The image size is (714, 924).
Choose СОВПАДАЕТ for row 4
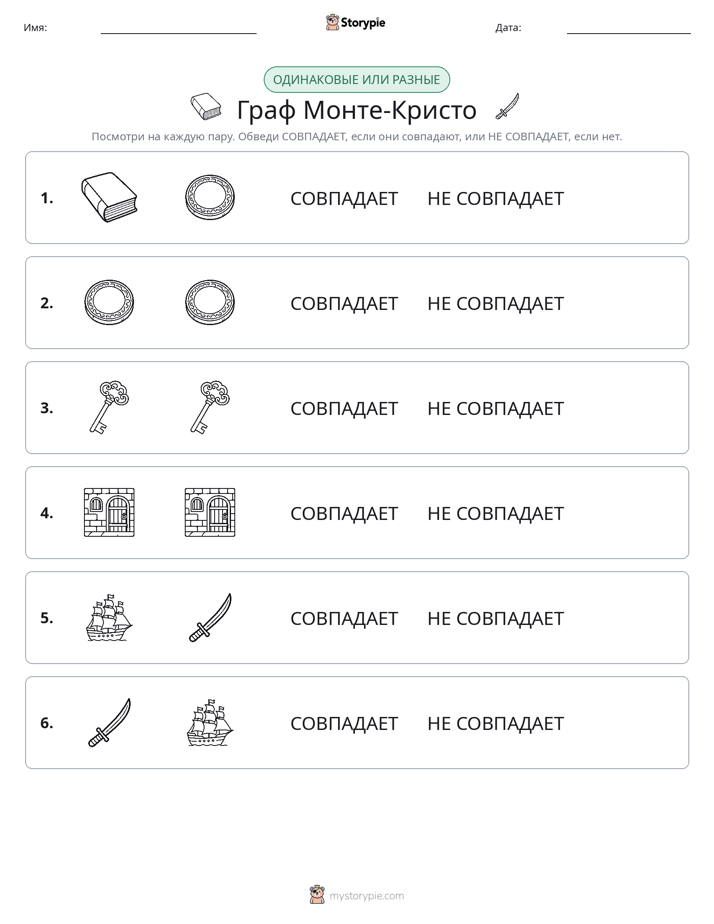coord(344,513)
